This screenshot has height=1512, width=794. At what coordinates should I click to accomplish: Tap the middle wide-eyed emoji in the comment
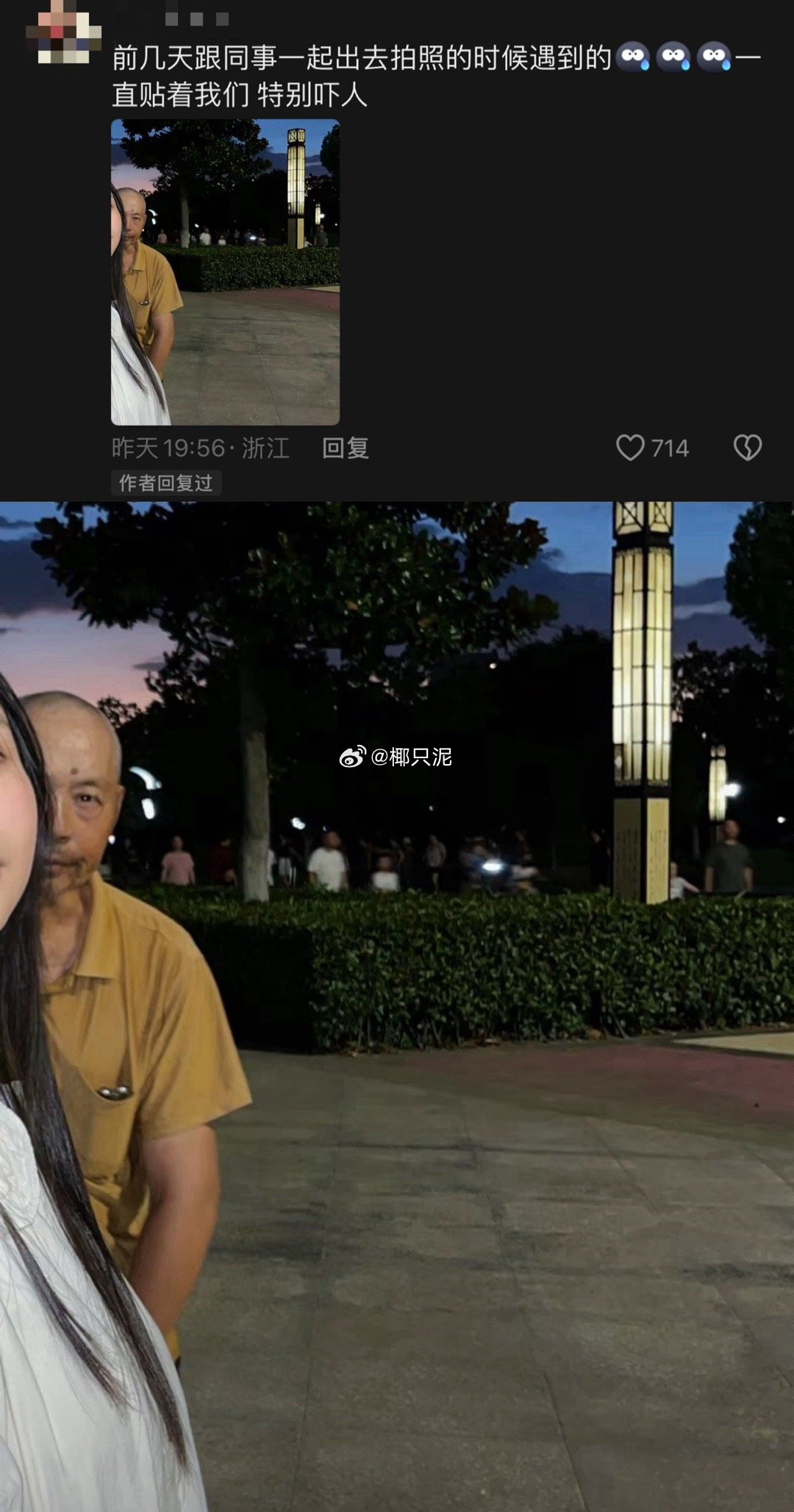pyautogui.click(x=673, y=57)
